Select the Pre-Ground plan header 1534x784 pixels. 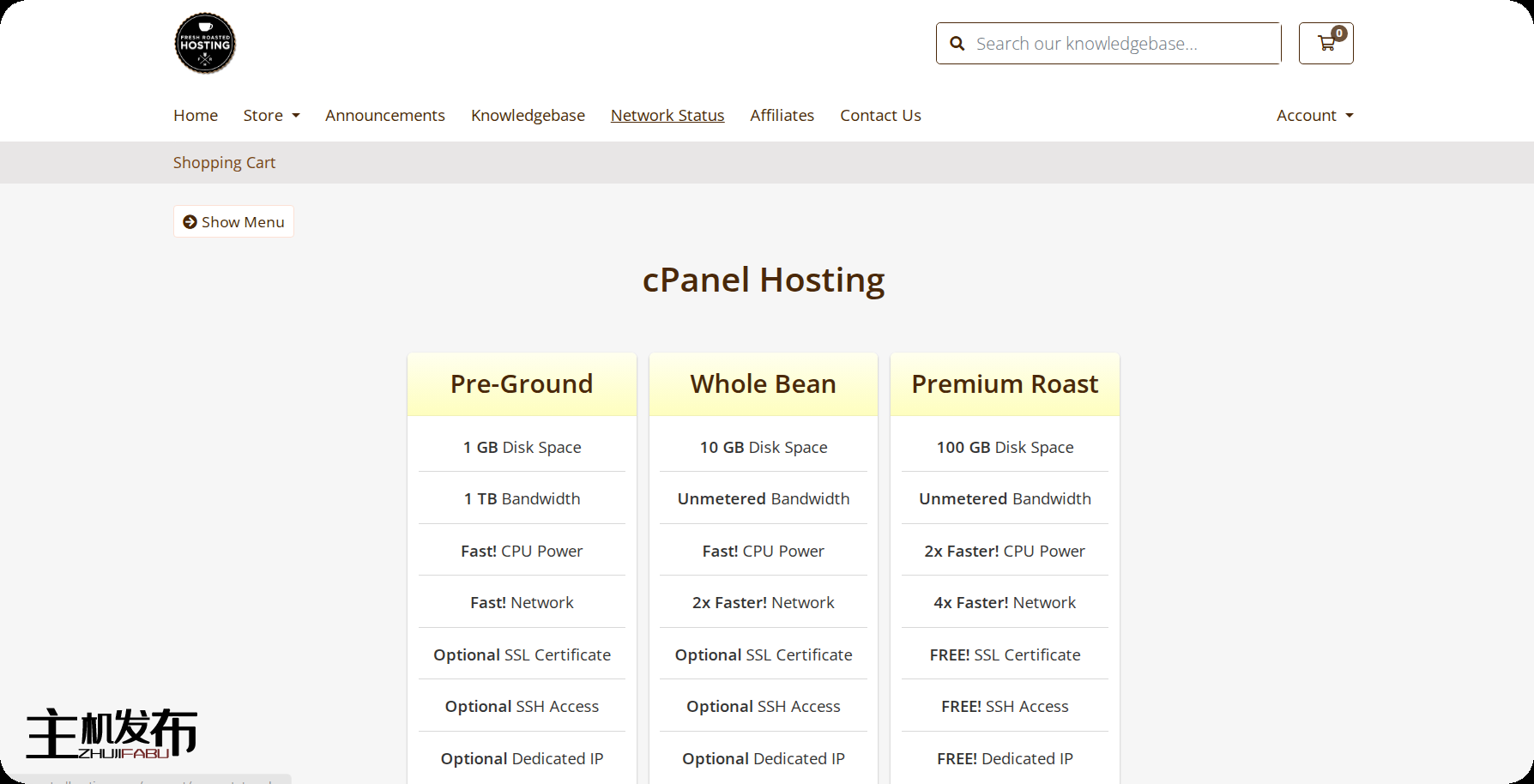(x=522, y=384)
